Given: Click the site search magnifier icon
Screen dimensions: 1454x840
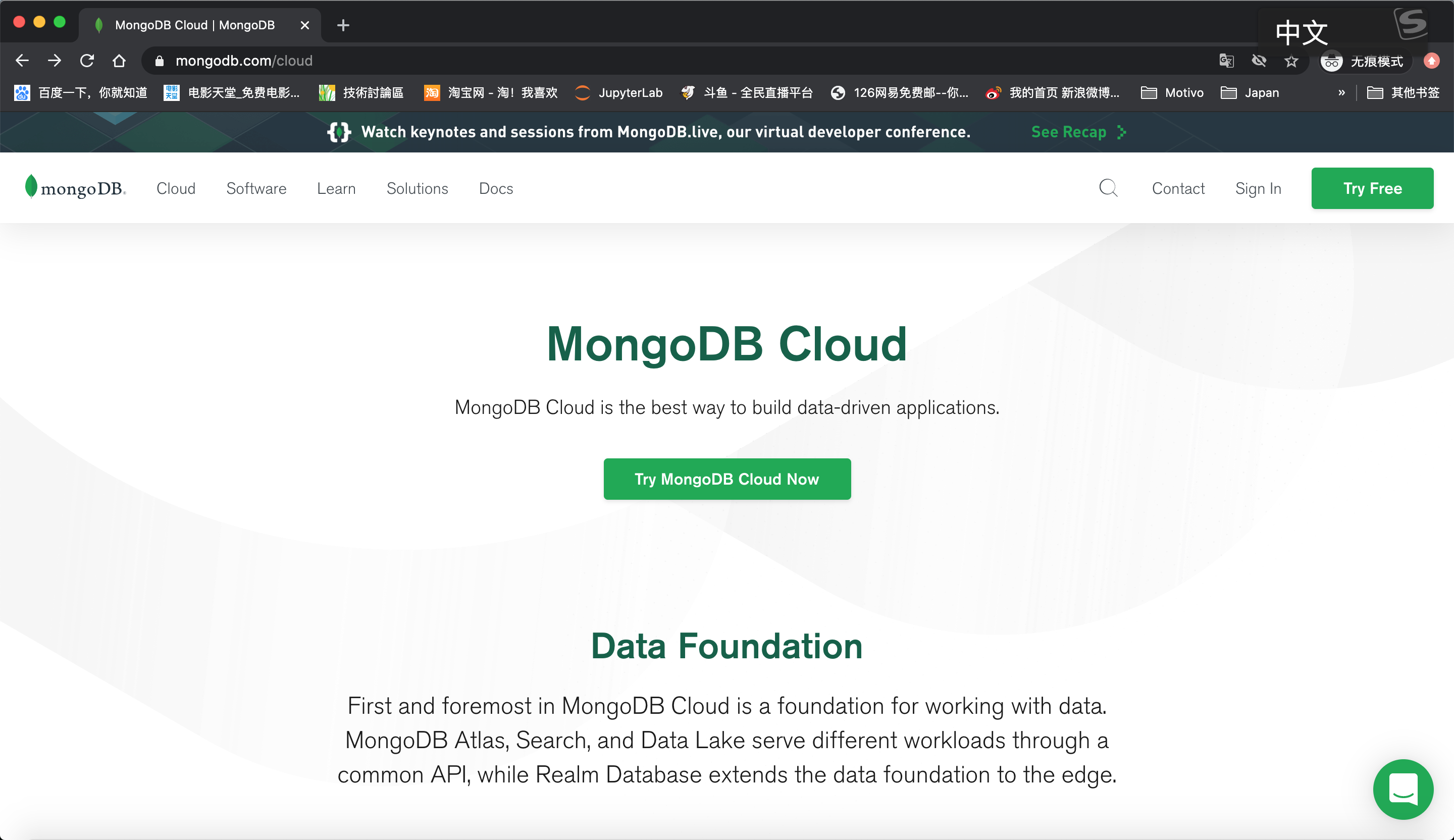Looking at the screenshot, I should click(x=1108, y=187).
